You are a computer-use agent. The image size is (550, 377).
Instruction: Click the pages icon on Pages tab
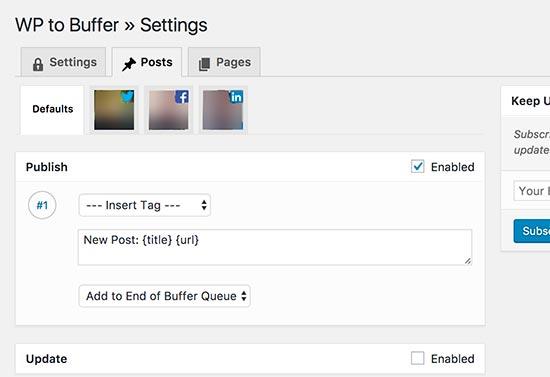pyautogui.click(x=204, y=65)
